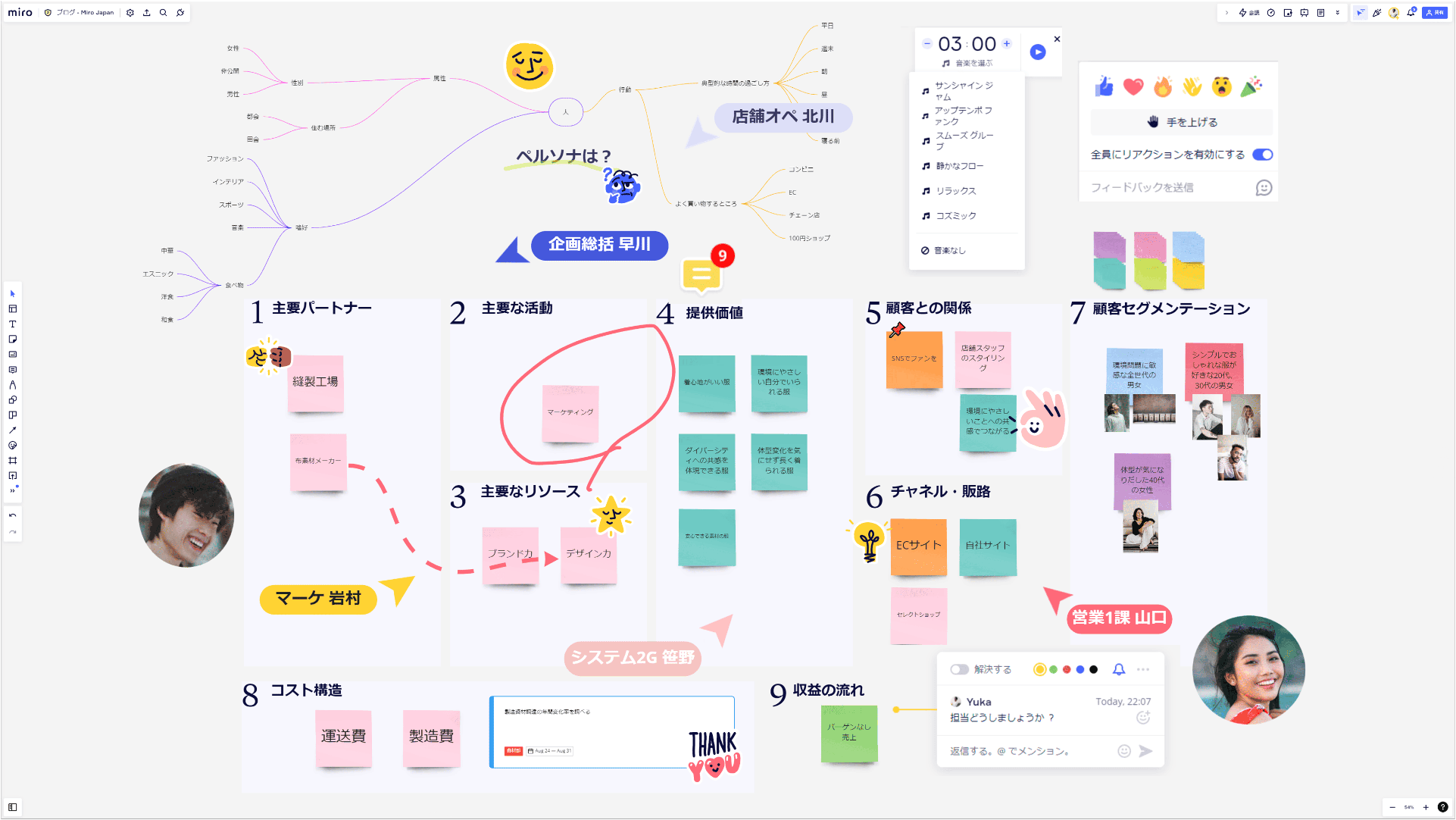
Task: Click the 共有 share button
Action: pyautogui.click(x=1434, y=12)
